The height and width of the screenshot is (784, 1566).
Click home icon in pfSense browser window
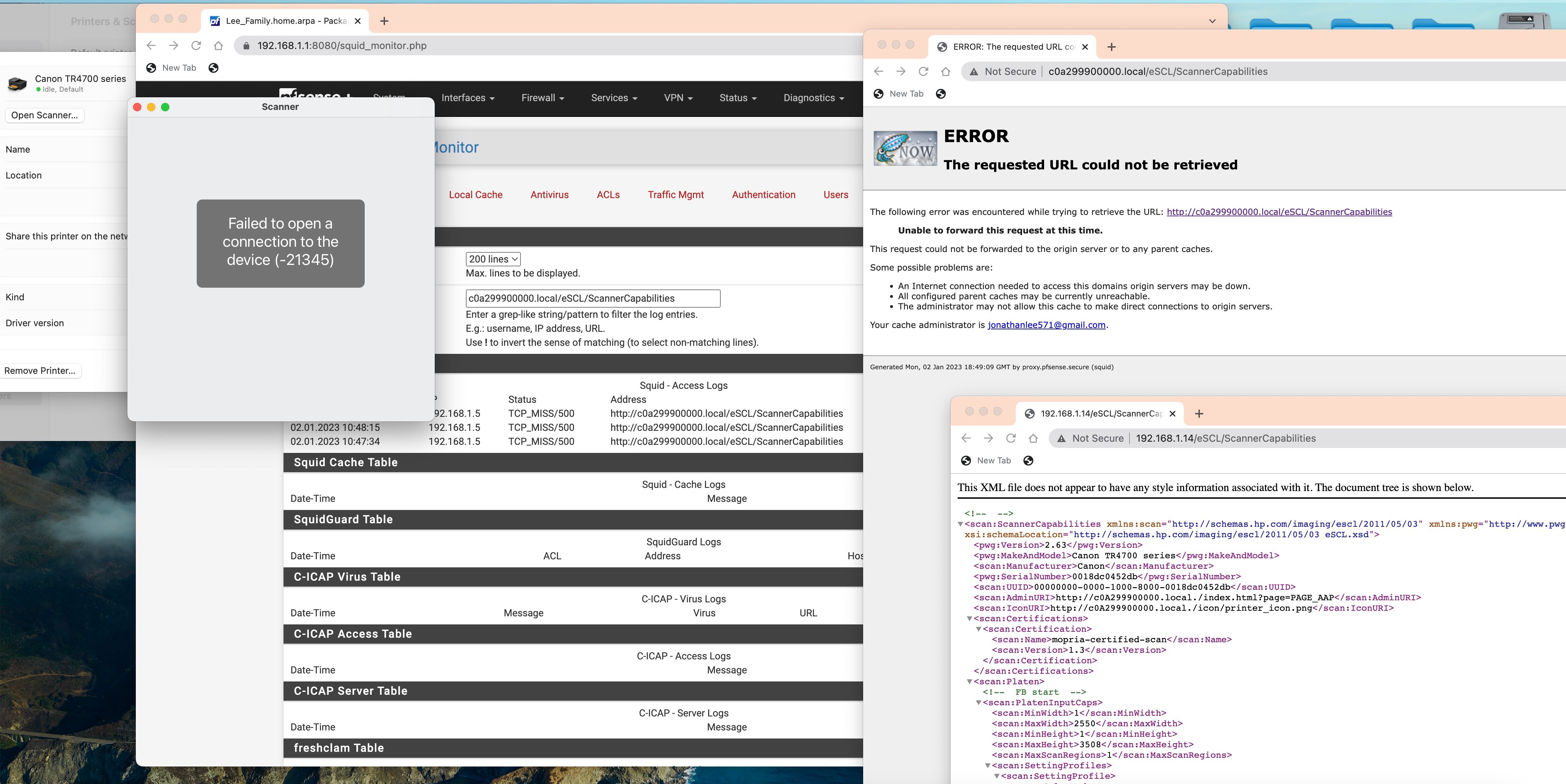coord(218,45)
